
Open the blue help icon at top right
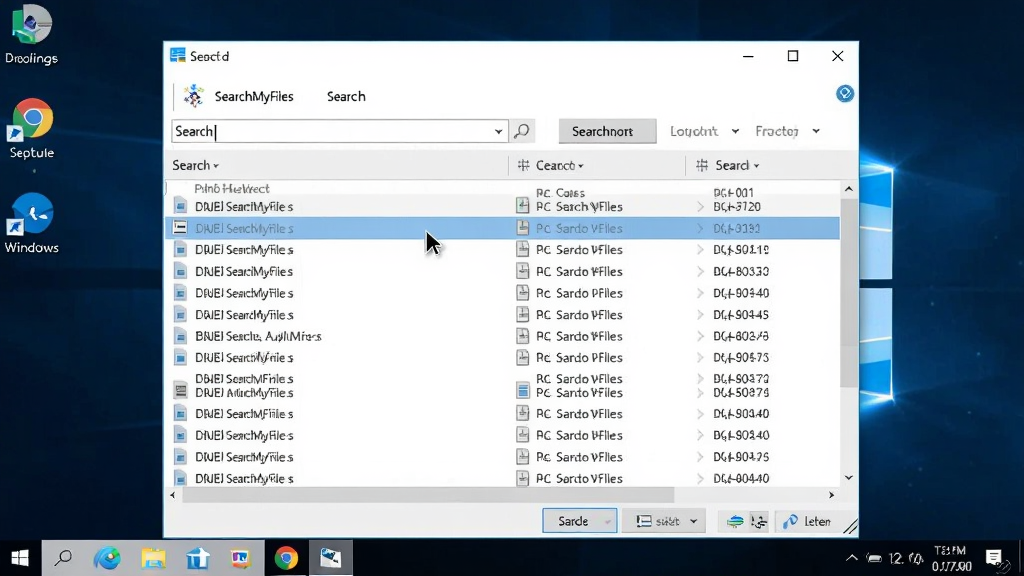(x=844, y=93)
